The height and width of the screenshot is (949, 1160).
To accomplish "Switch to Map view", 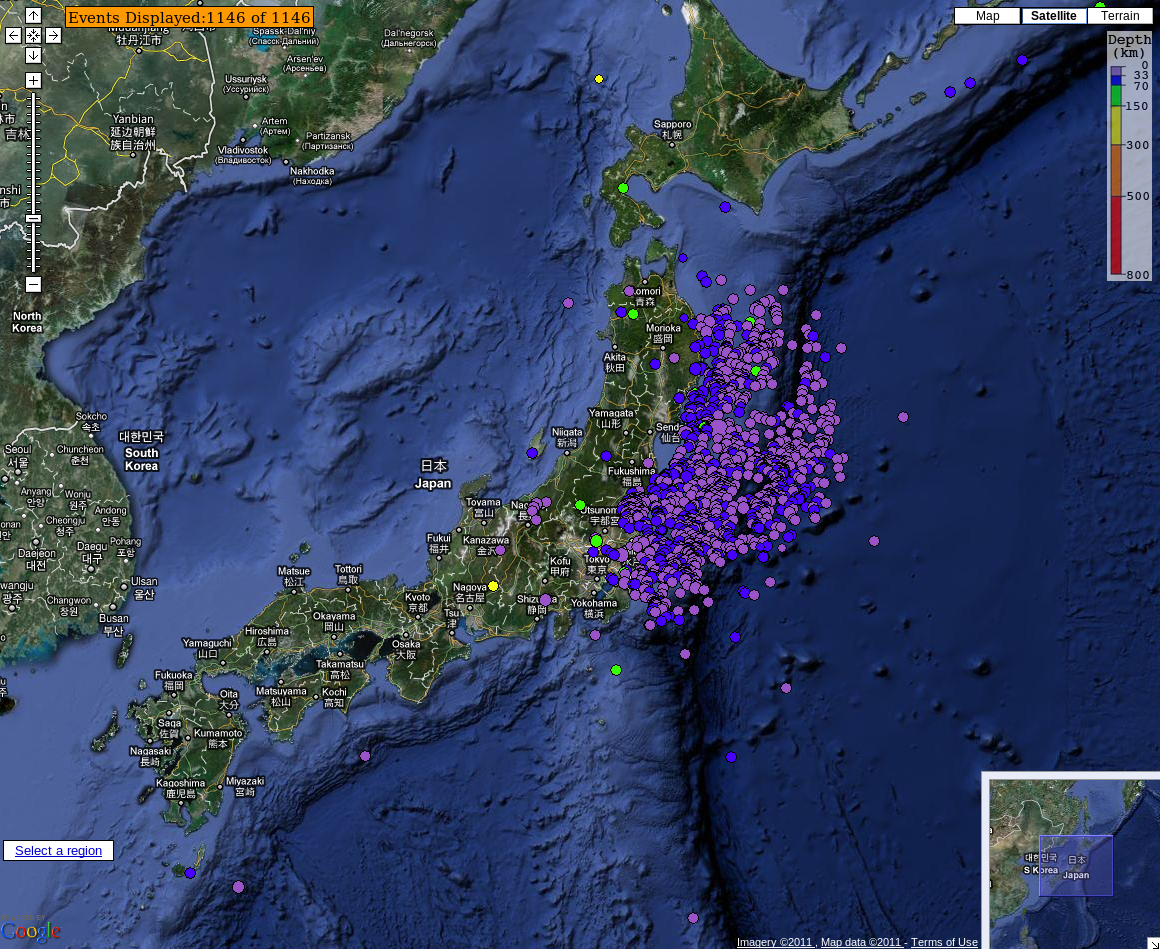I will click(987, 16).
